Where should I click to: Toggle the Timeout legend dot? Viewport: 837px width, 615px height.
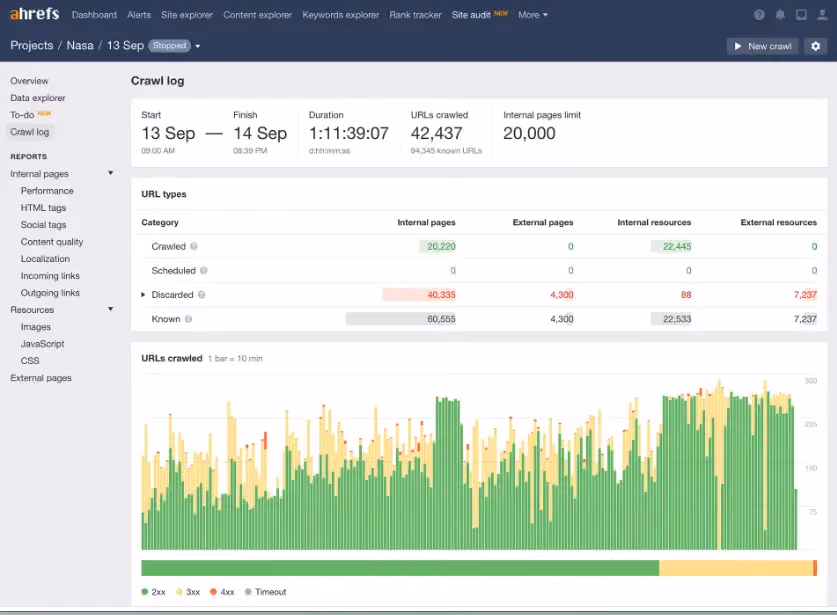click(x=248, y=592)
